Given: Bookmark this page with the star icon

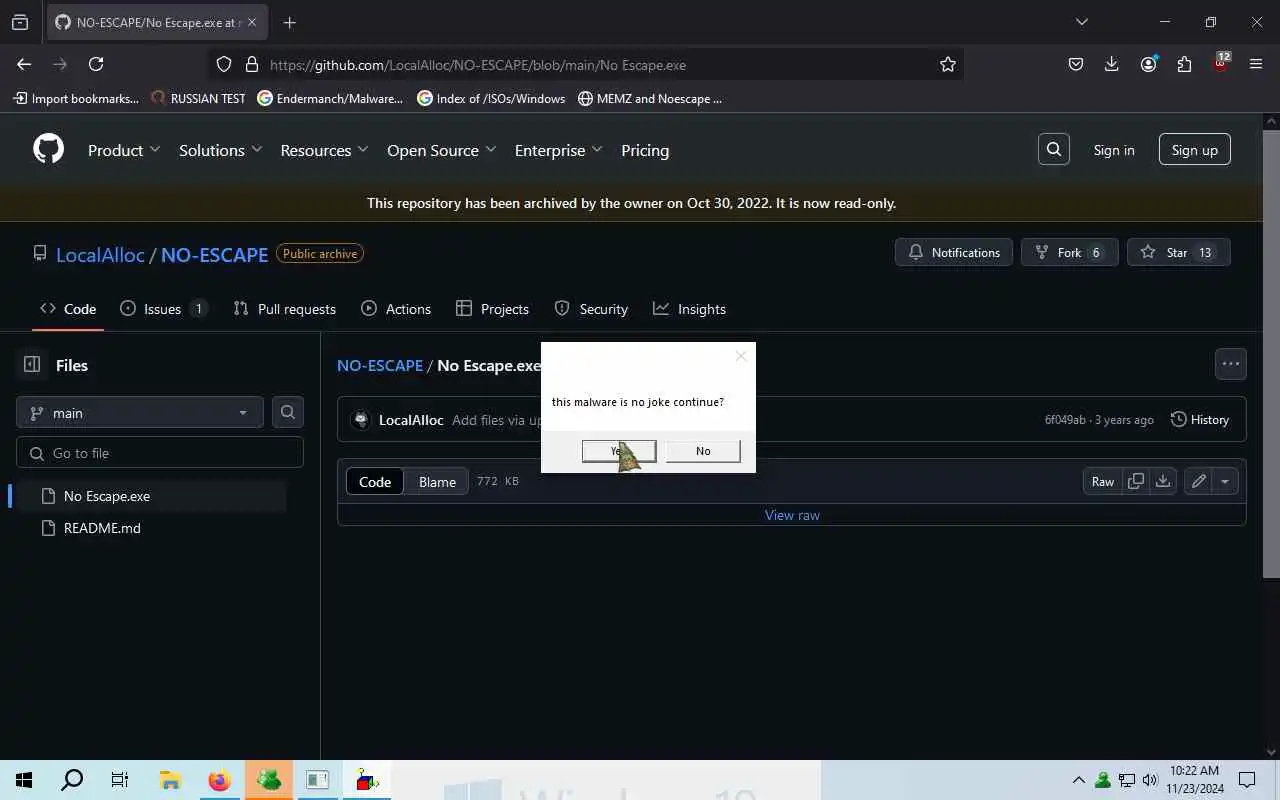Looking at the screenshot, I should point(948,64).
